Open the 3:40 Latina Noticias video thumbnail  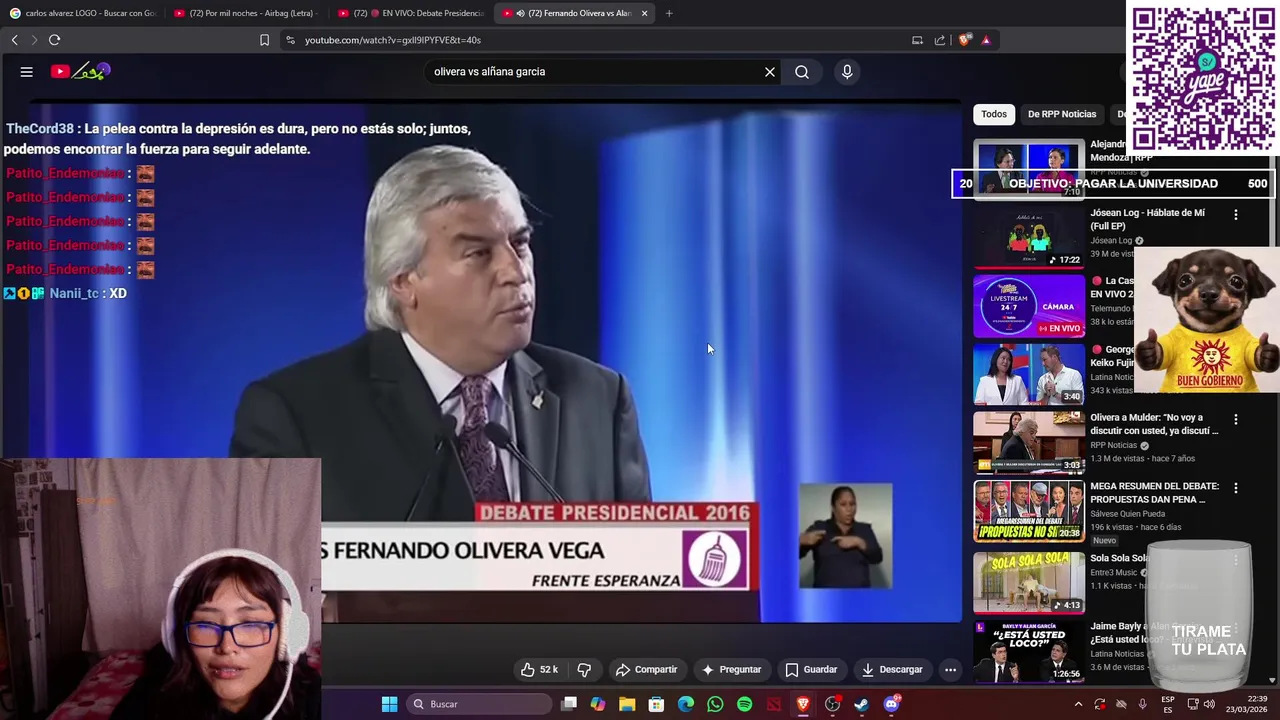[x=1029, y=374]
